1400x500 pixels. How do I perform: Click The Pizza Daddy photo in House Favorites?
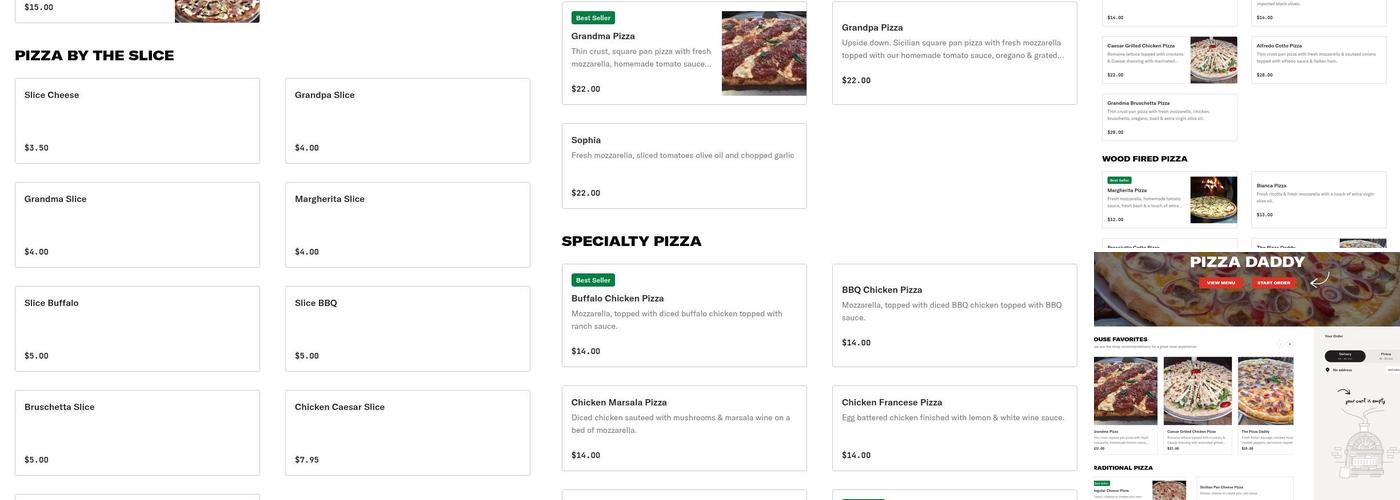[1265, 391]
